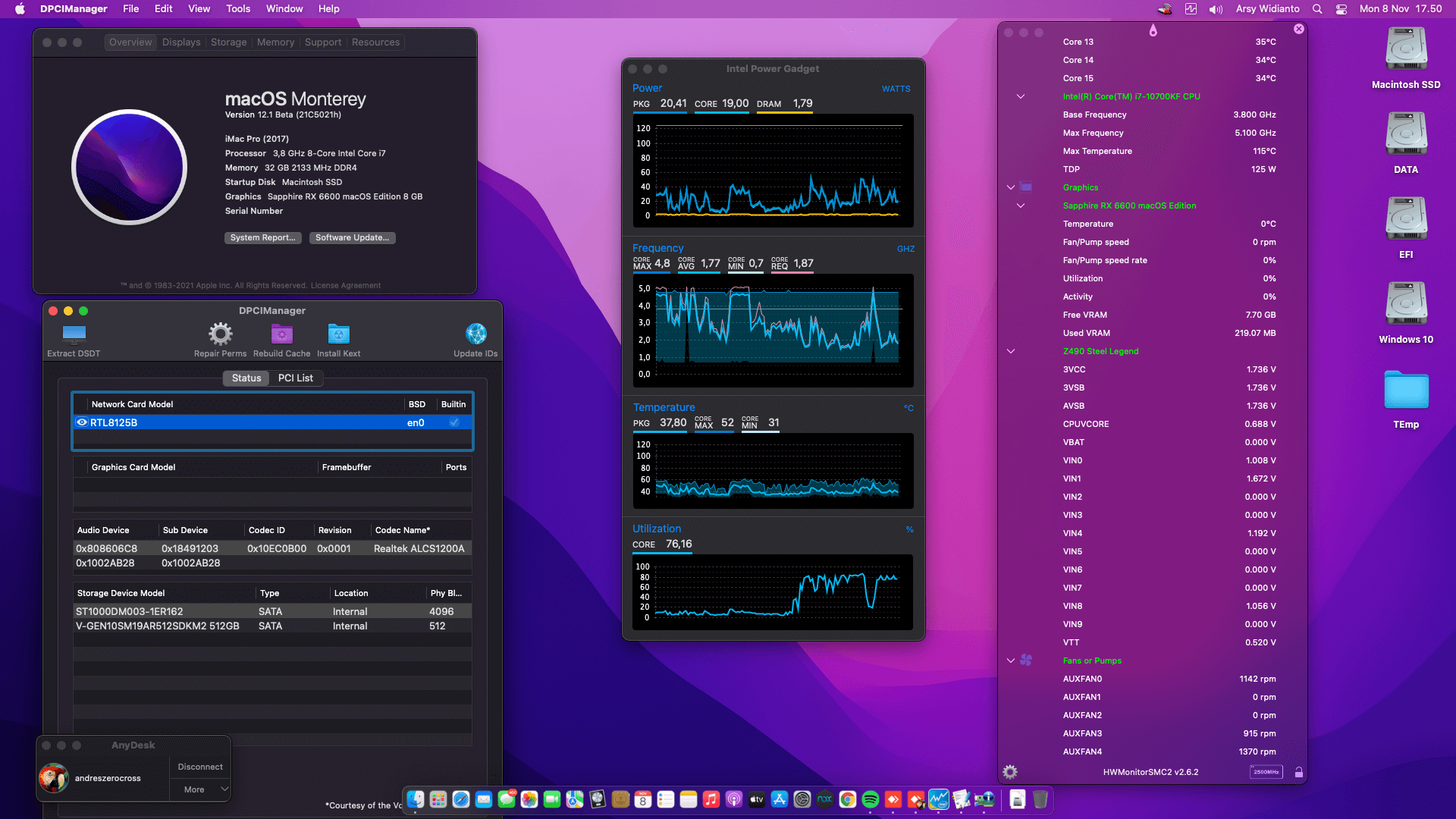
Task: Click the Repair Perms gear icon
Action: (x=220, y=334)
